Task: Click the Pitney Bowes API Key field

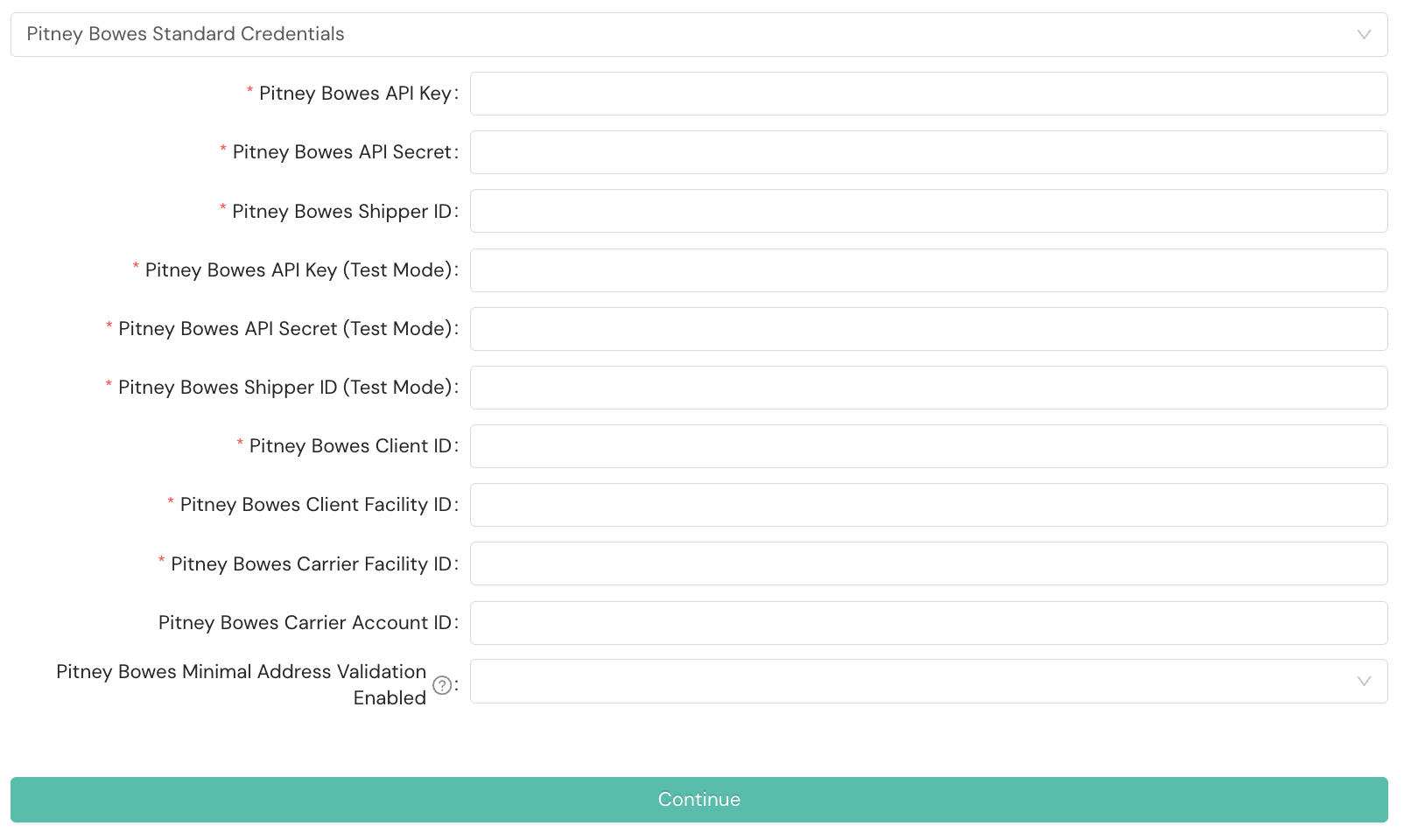Action: coord(929,94)
